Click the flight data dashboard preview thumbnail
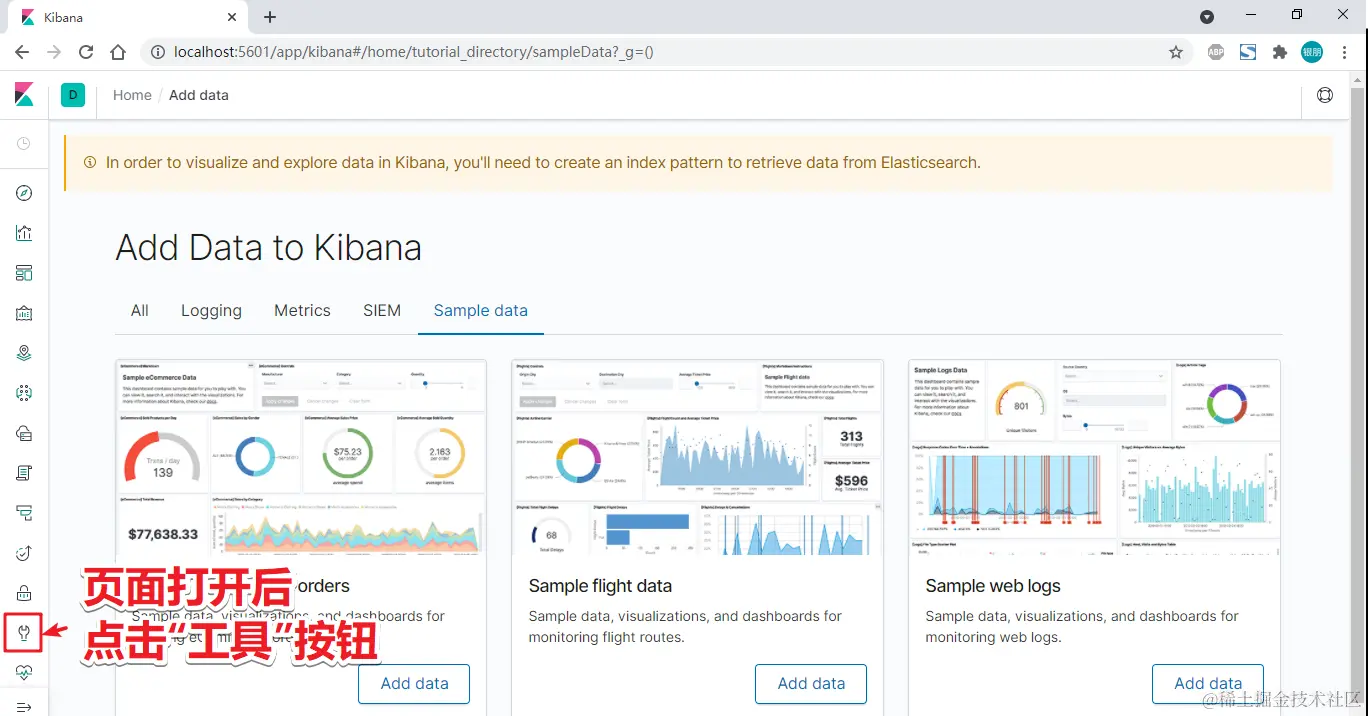Image resolution: width=1368 pixels, height=716 pixels. 698,458
